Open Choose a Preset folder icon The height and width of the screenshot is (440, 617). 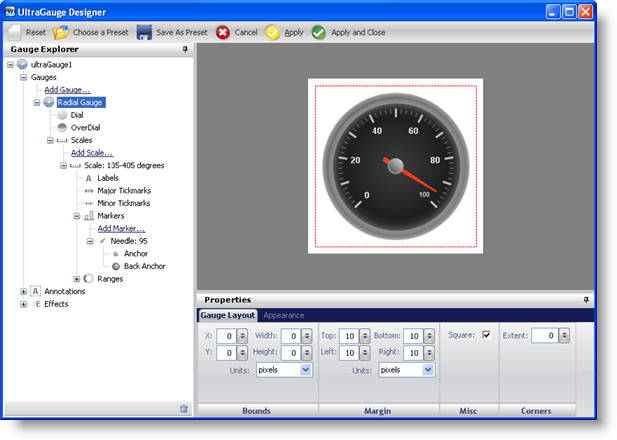point(62,32)
